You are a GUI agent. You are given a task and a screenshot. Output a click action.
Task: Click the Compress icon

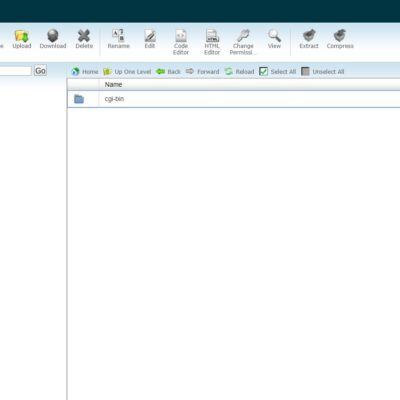click(340, 36)
